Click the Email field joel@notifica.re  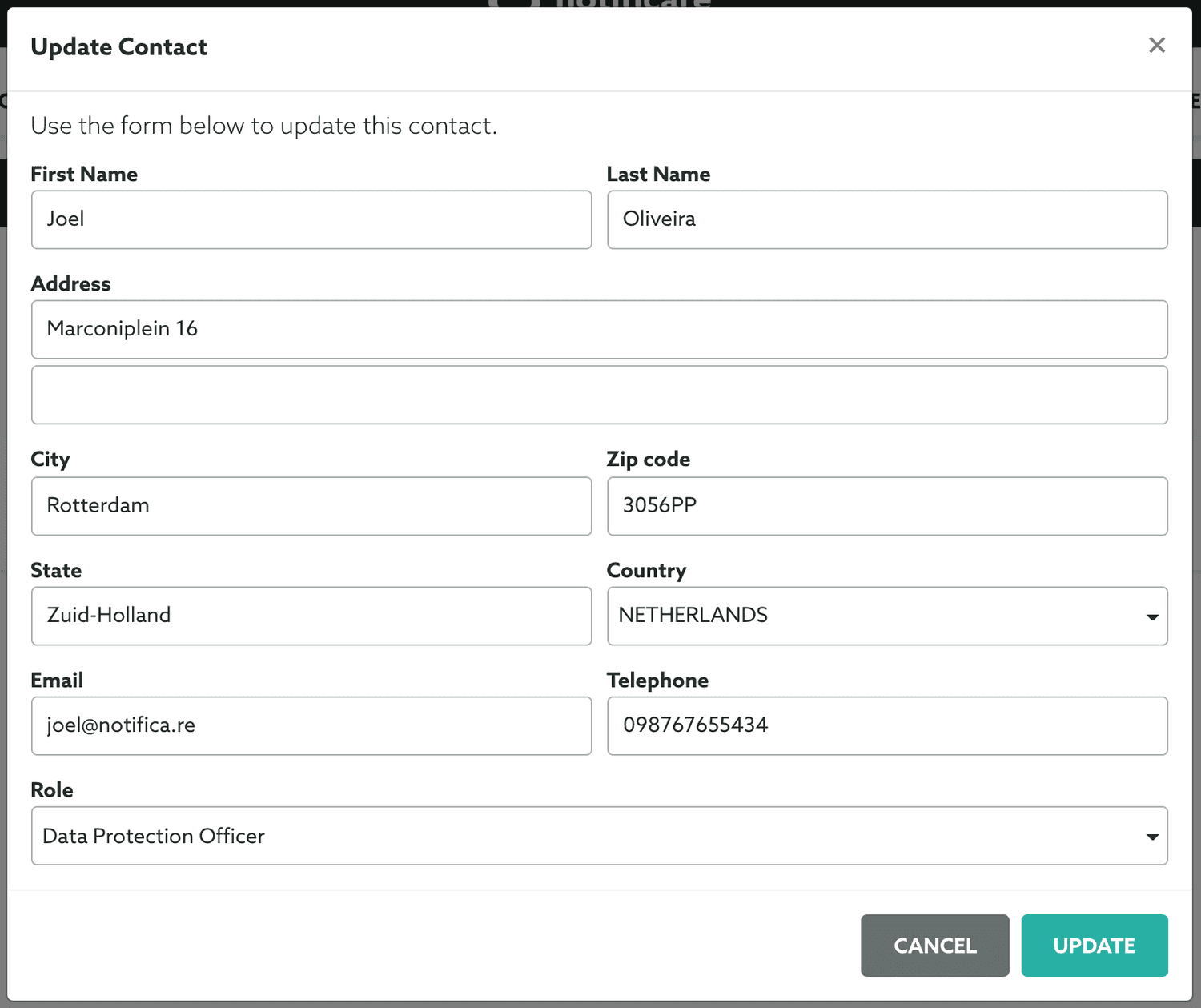(311, 725)
